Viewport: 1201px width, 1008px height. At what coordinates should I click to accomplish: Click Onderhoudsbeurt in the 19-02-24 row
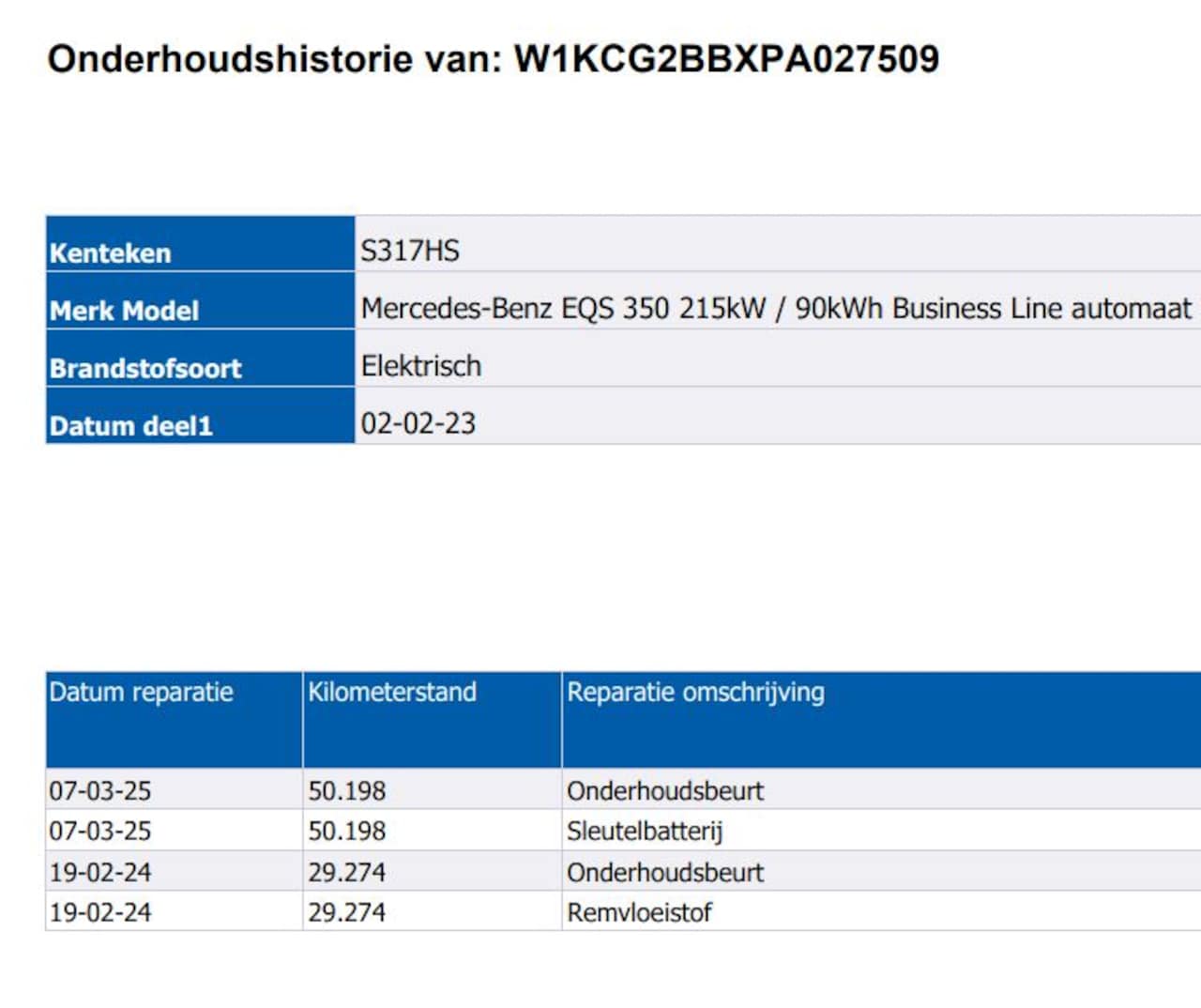[665, 873]
